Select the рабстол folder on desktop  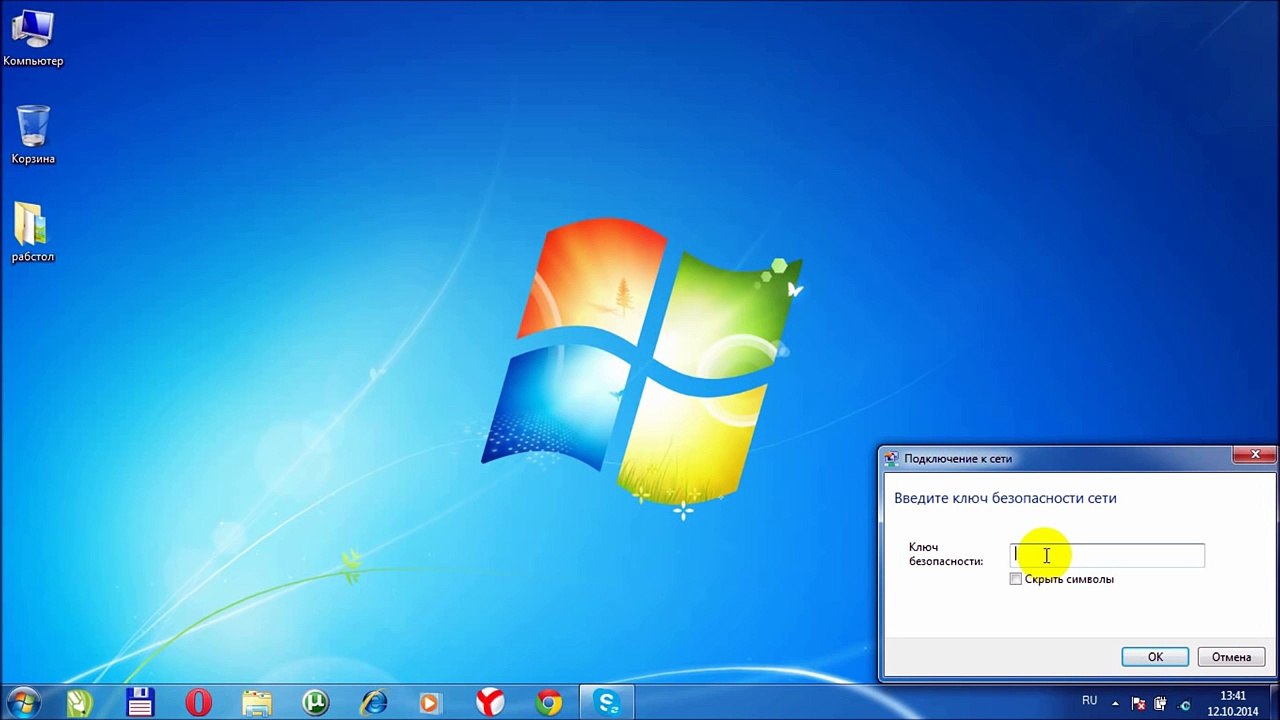point(33,233)
